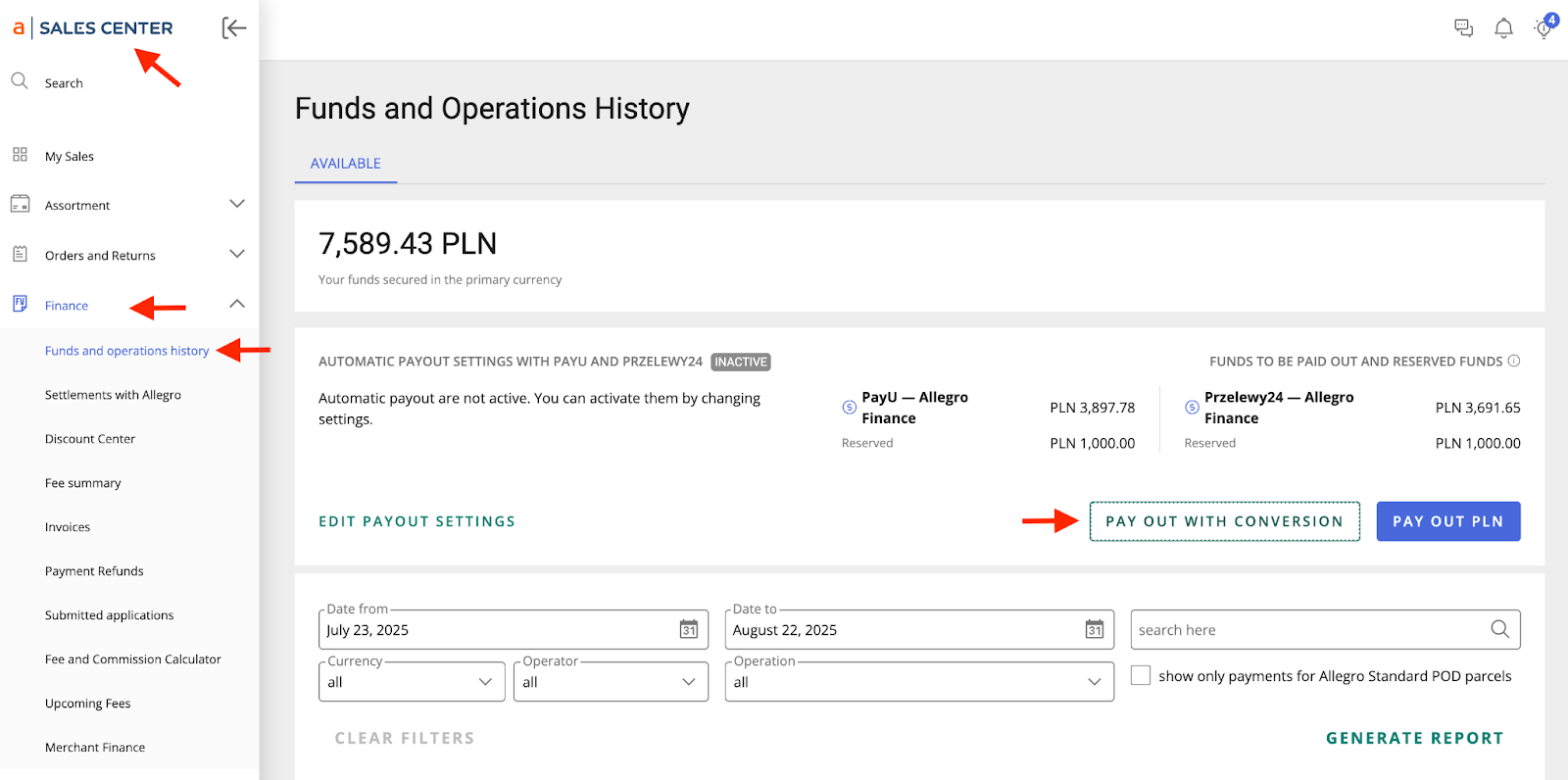Expand the Assortment menu section
Image resolution: width=1568 pixels, height=780 pixels.
click(237, 204)
